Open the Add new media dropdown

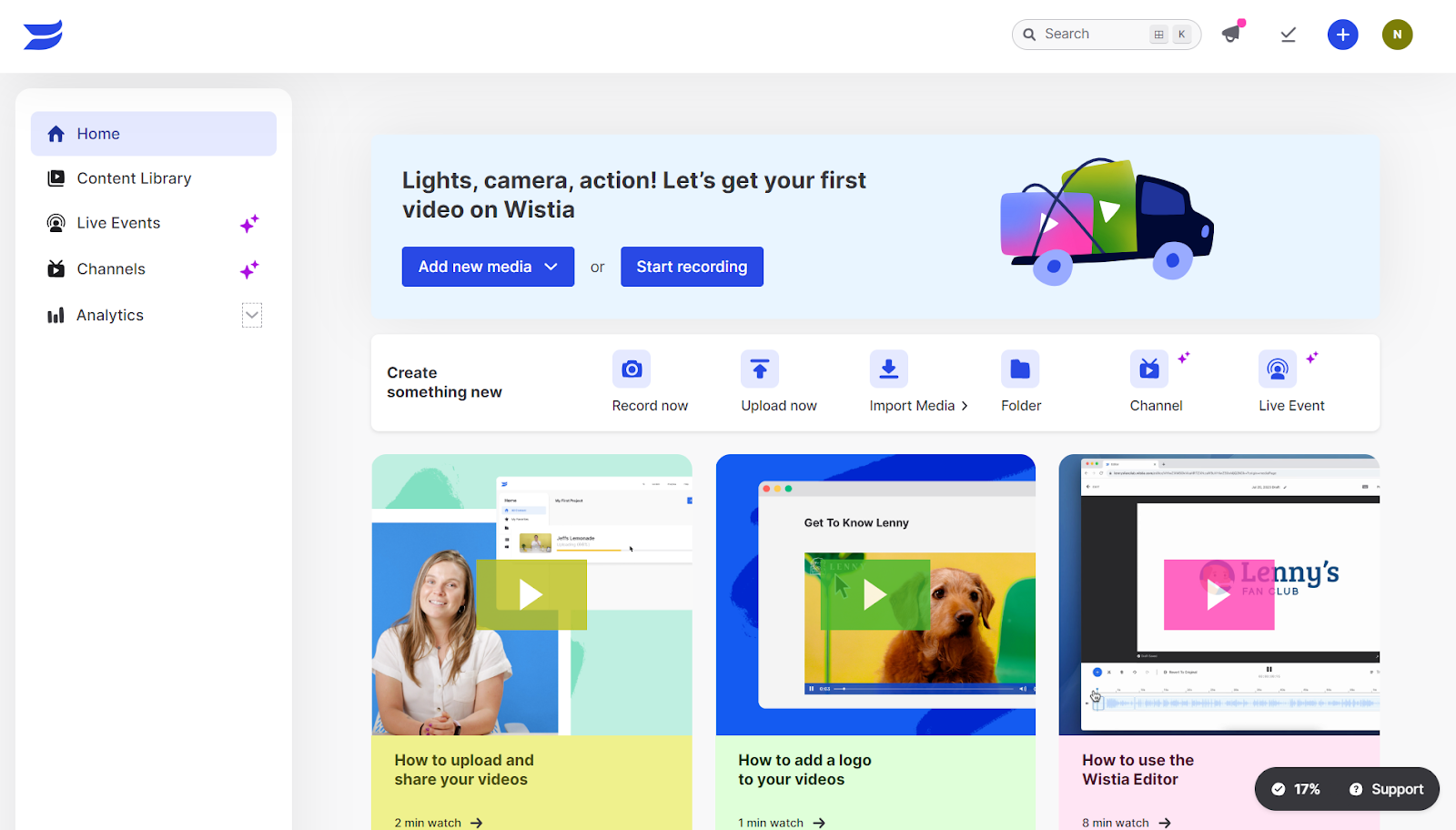coord(488,267)
